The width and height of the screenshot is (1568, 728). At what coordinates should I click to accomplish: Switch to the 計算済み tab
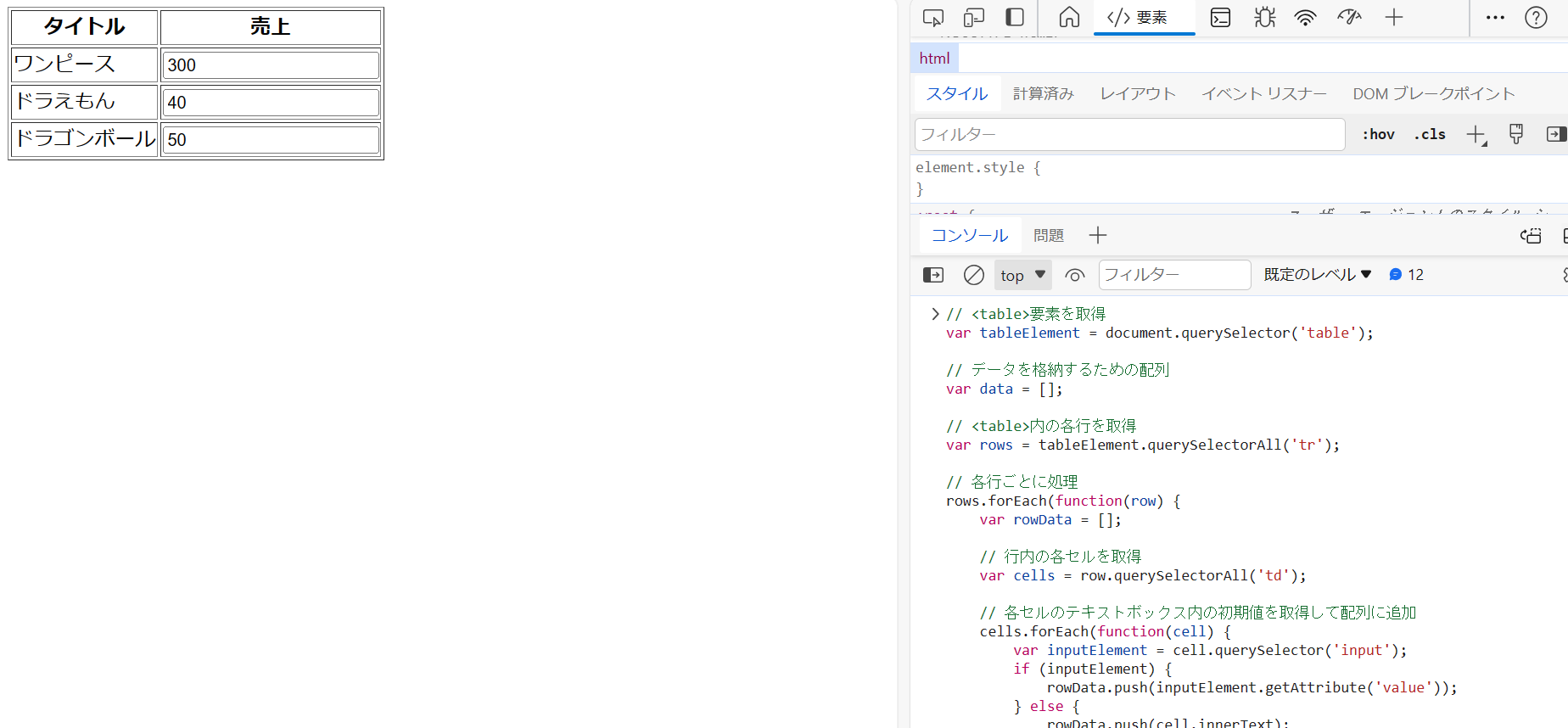point(1044,93)
